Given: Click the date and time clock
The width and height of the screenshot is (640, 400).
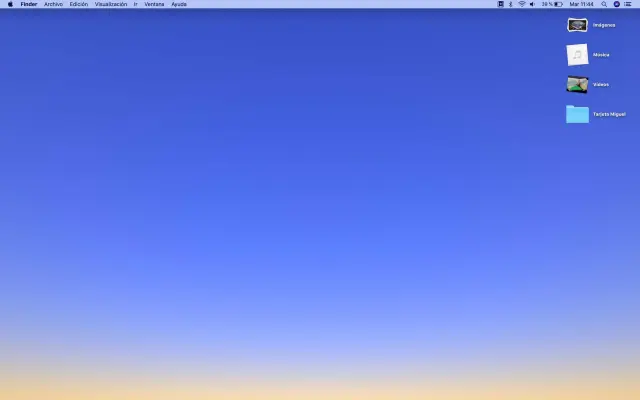Looking at the screenshot, I should click(581, 4).
